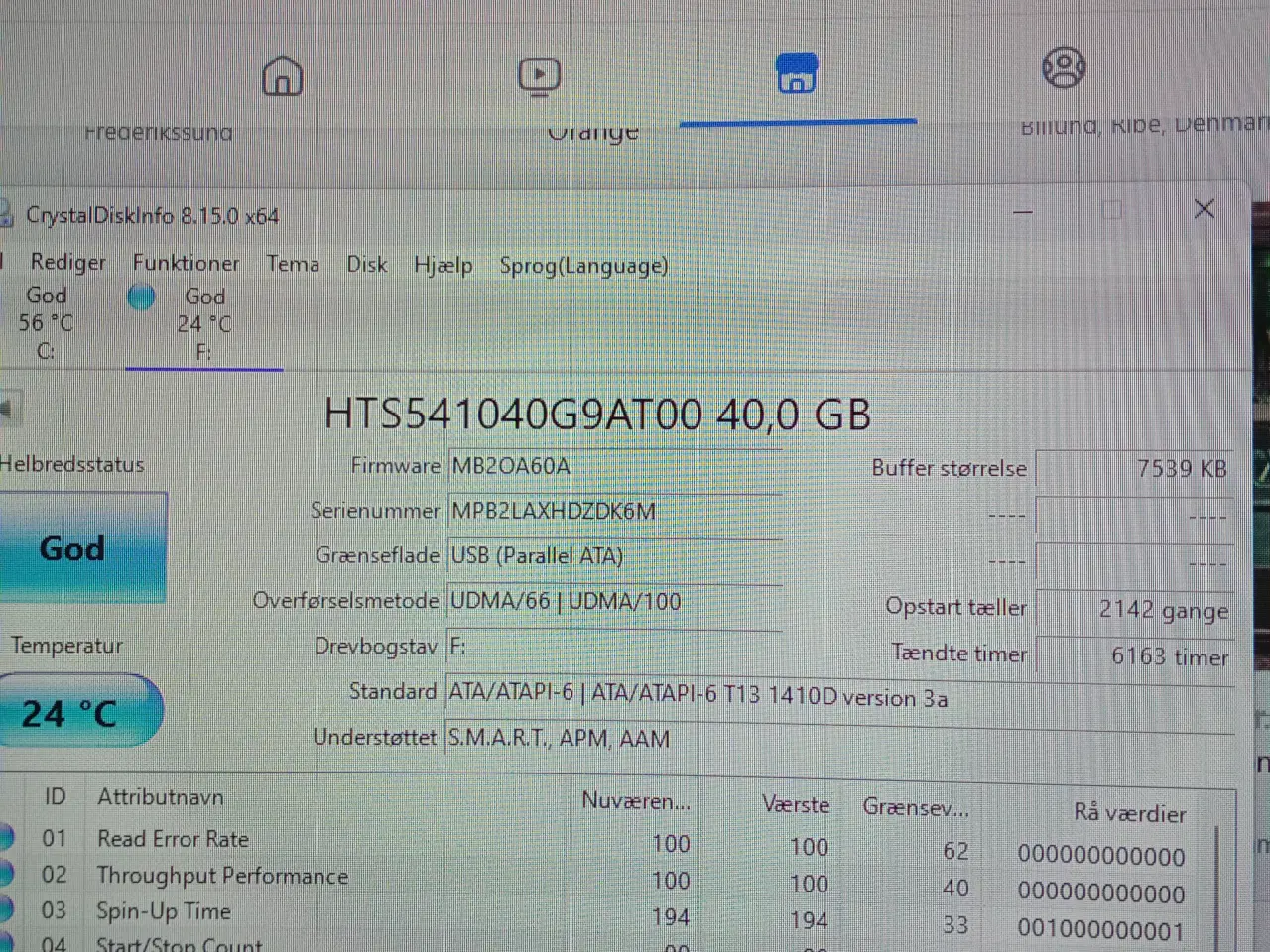This screenshot has width=1270, height=952.
Task: Open the Tema menu
Action: coord(292,264)
